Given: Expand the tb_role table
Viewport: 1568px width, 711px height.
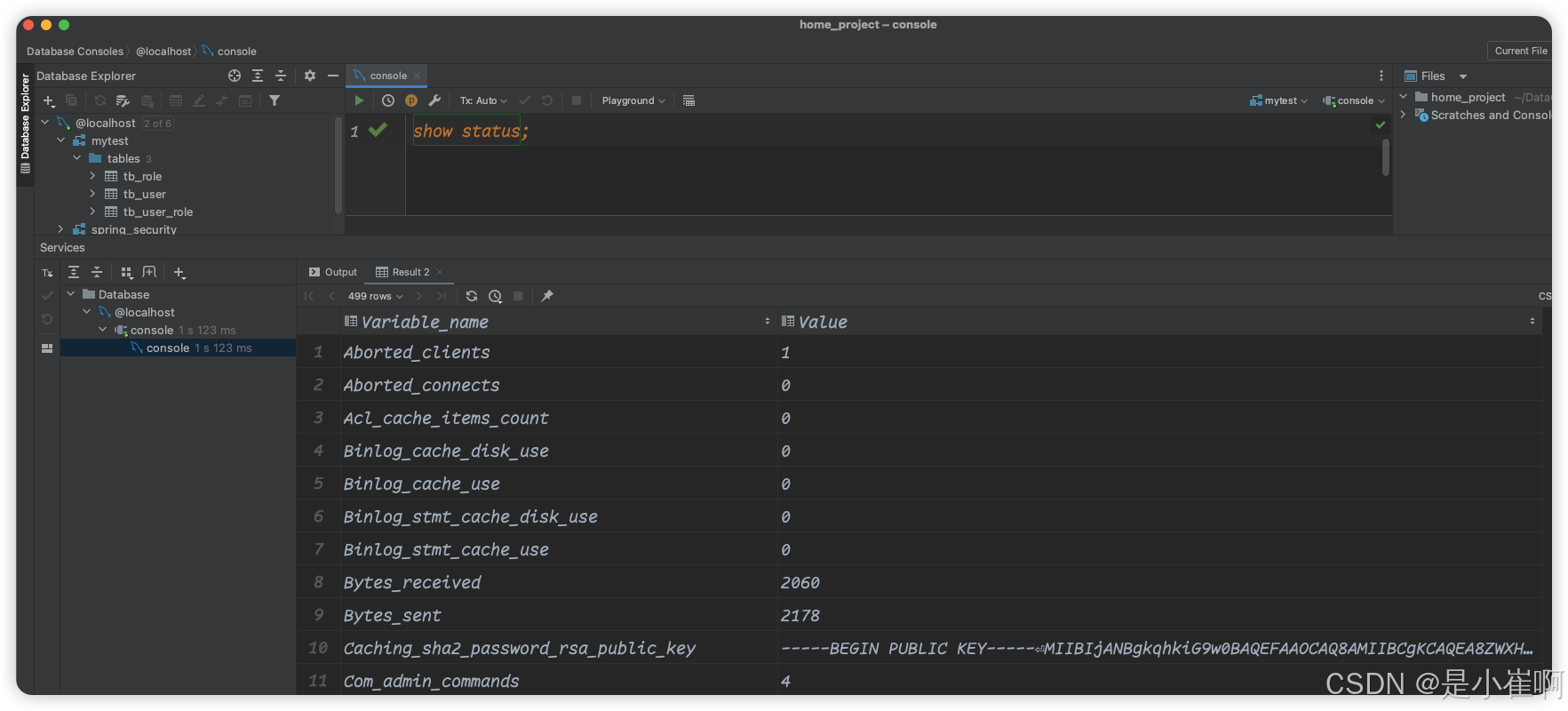Looking at the screenshot, I should tap(92, 176).
